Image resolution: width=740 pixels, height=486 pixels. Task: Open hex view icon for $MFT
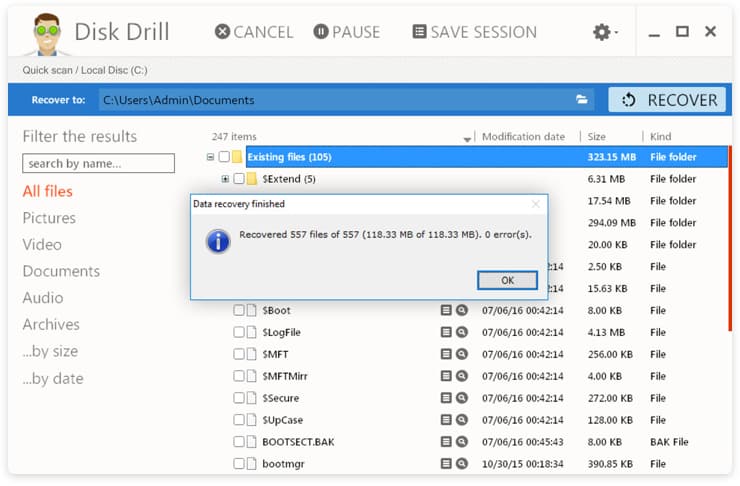446,354
